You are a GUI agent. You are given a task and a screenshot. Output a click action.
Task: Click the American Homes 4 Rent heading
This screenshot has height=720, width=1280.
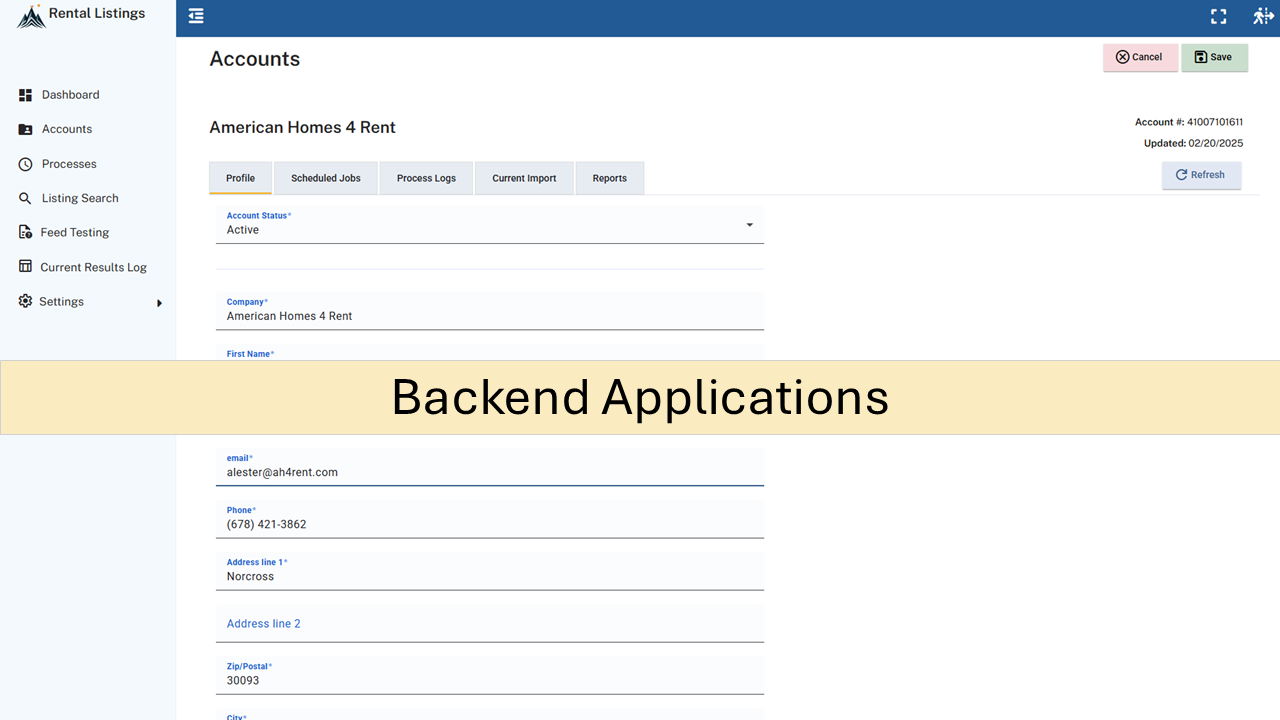(302, 127)
